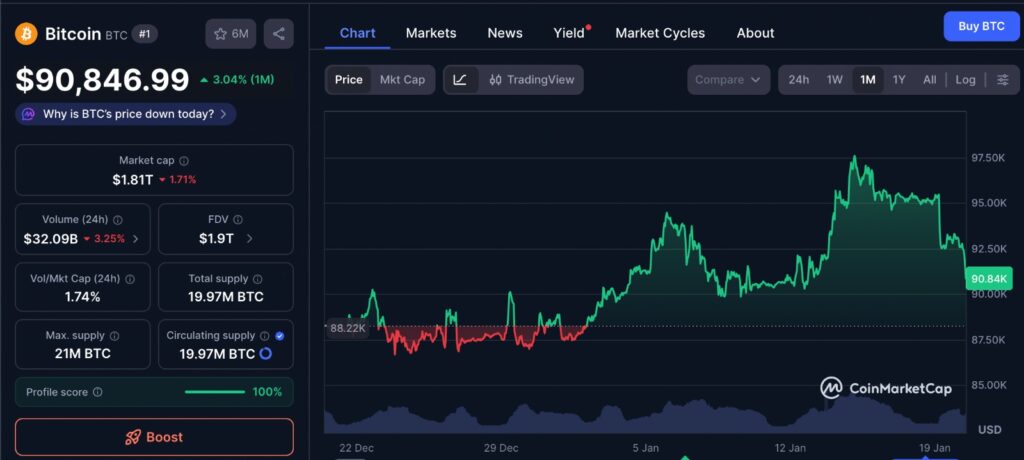Select Mkt Cap toggle on chart
The image size is (1024, 460).
pyautogui.click(x=402, y=80)
